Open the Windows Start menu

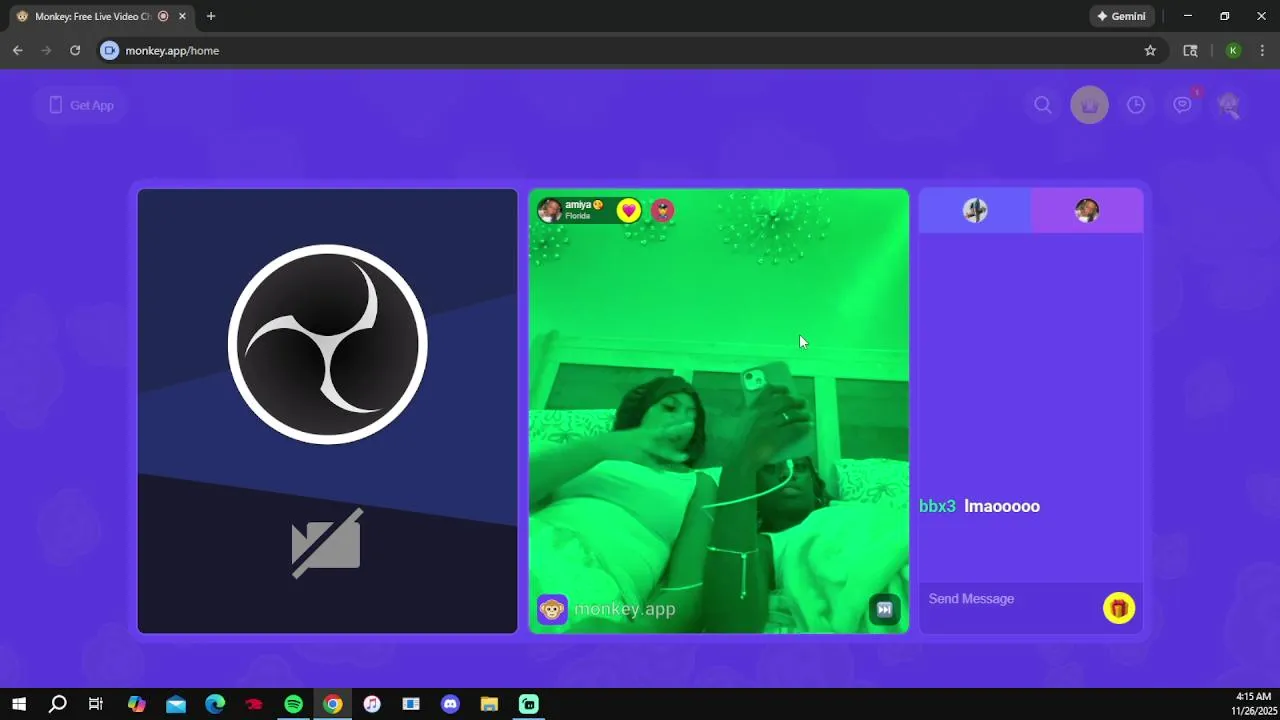[x=19, y=704]
